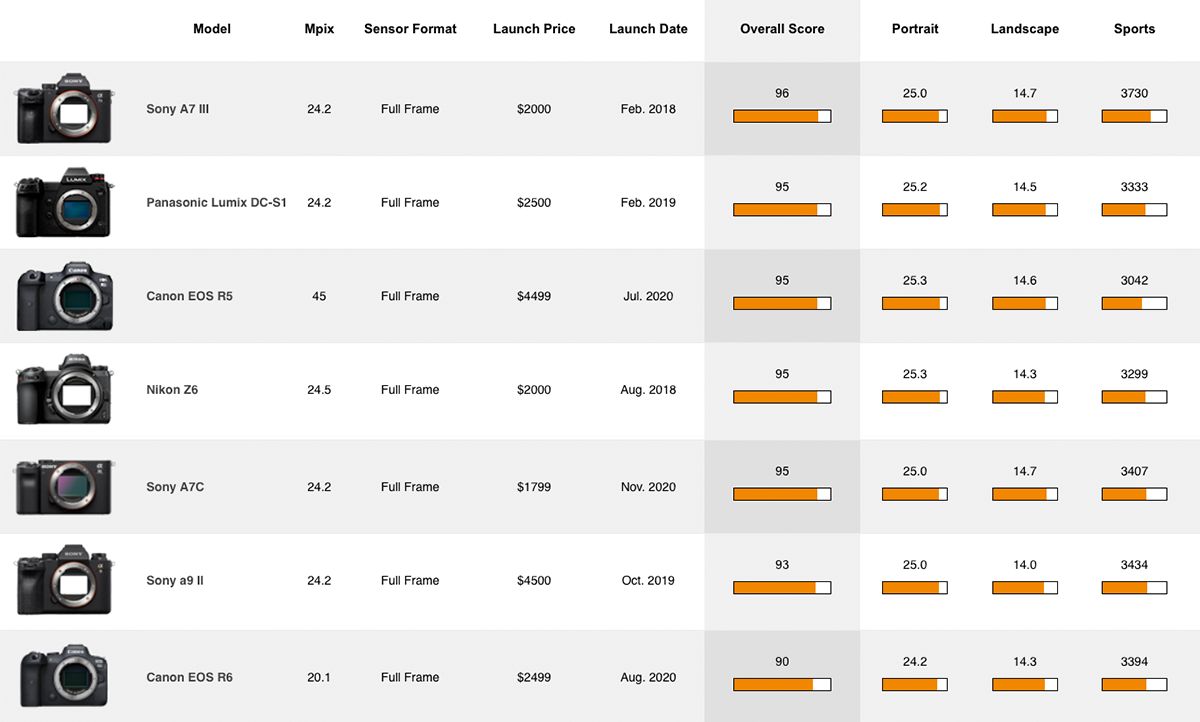This screenshot has height=722, width=1200.
Task: Click the Sony A7C camera thumbnail
Action: [64, 487]
